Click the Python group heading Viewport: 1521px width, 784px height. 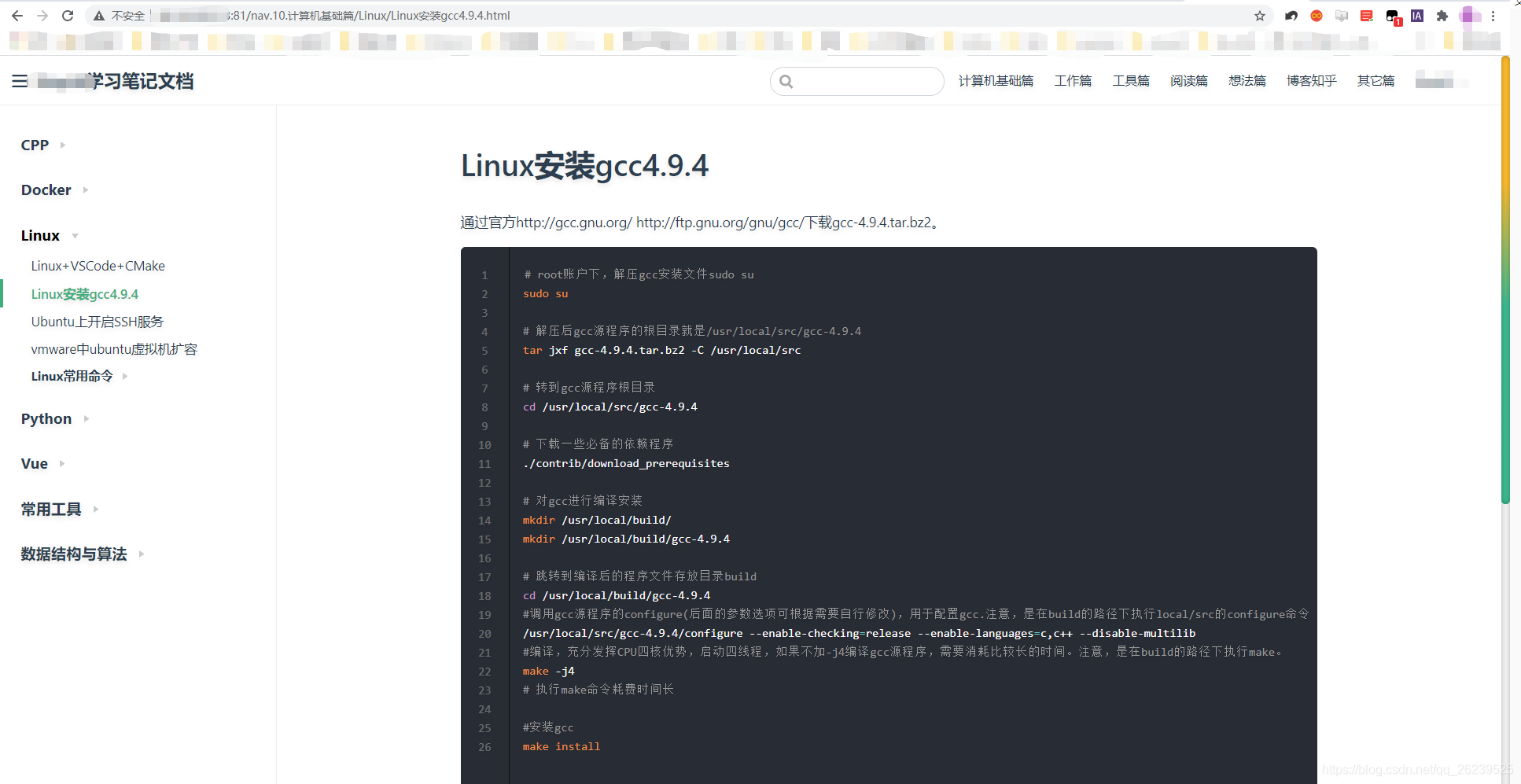point(46,418)
